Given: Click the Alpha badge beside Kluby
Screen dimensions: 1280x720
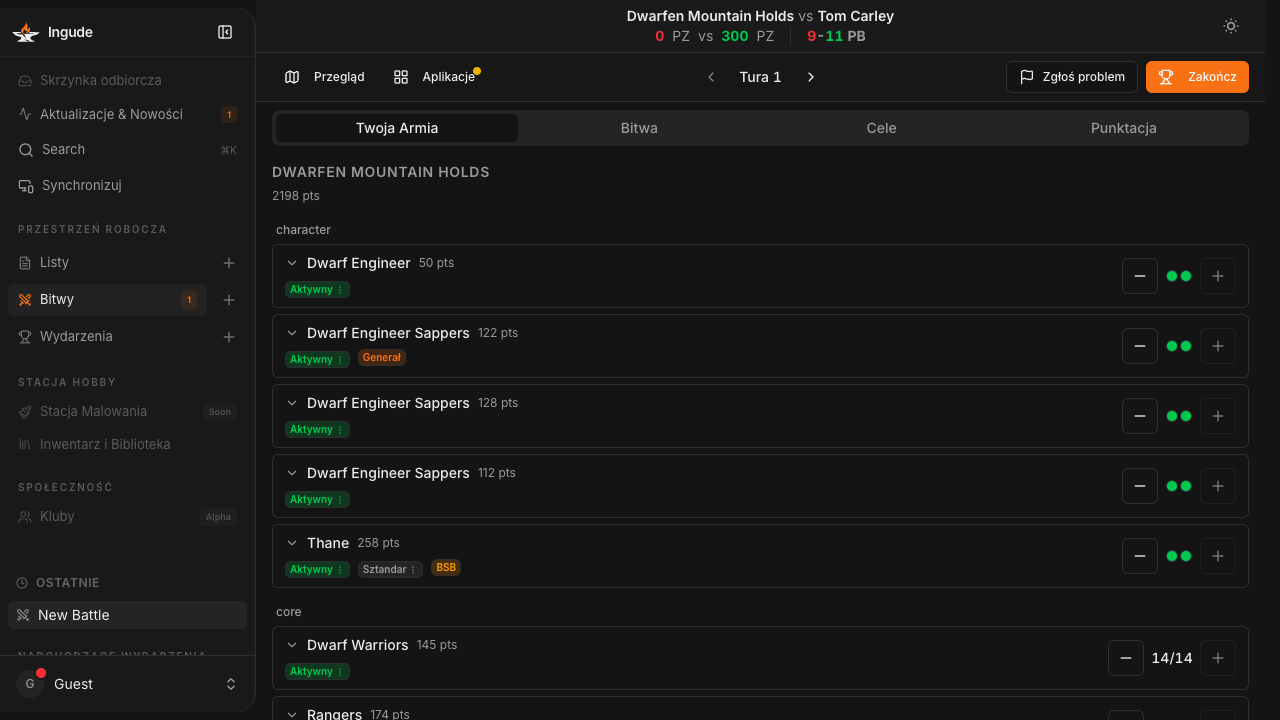Looking at the screenshot, I should [218, 517].
